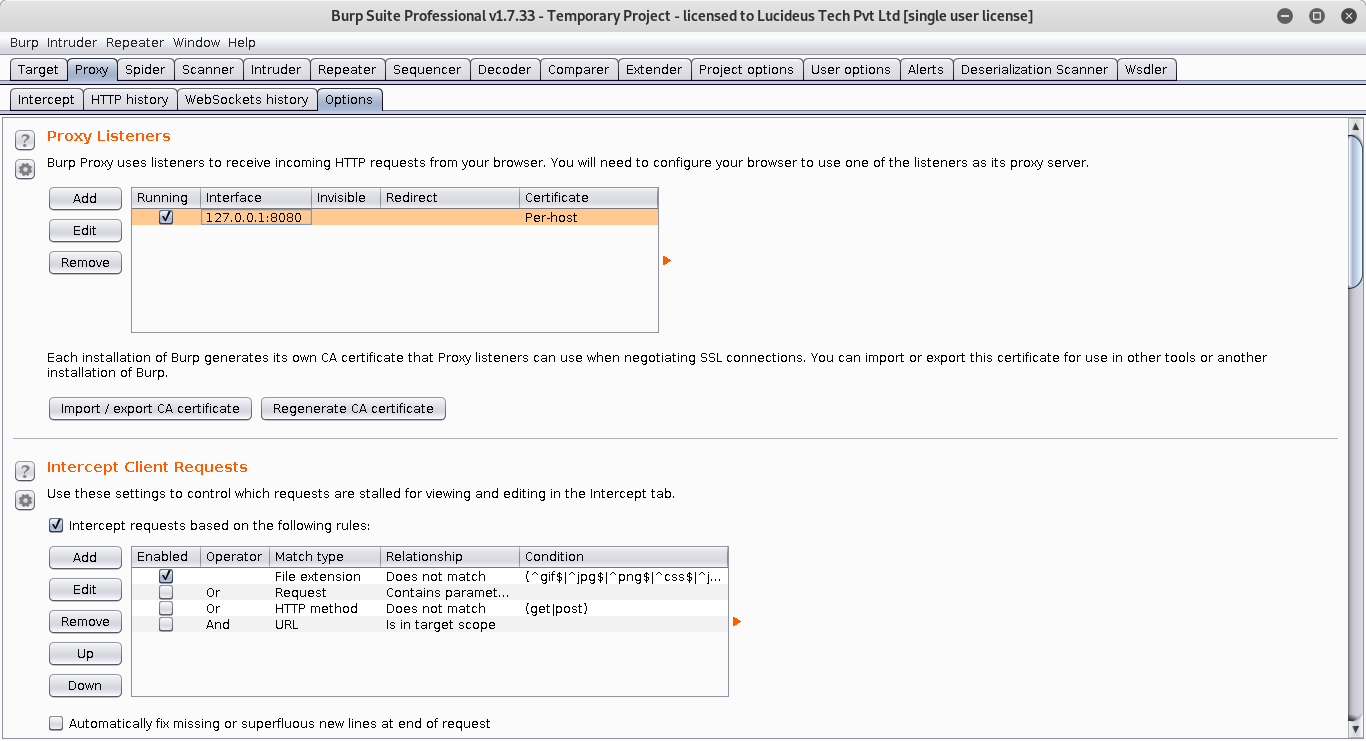
Task: Open help for Intercept Client Requests section
Action: pyautogui.click(x=25, y=471)
